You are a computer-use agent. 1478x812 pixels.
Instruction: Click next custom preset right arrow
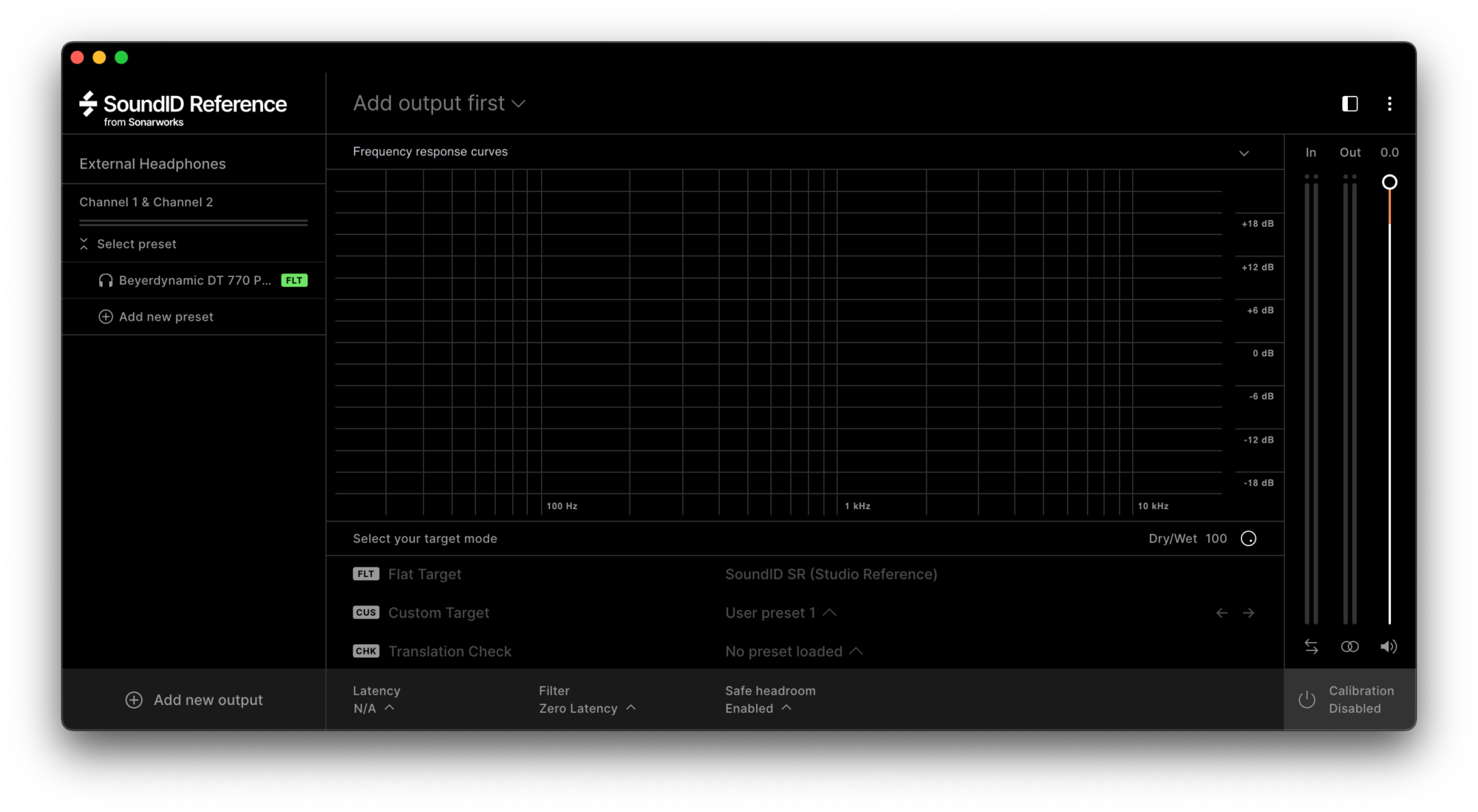click(x=1248, y=613)
